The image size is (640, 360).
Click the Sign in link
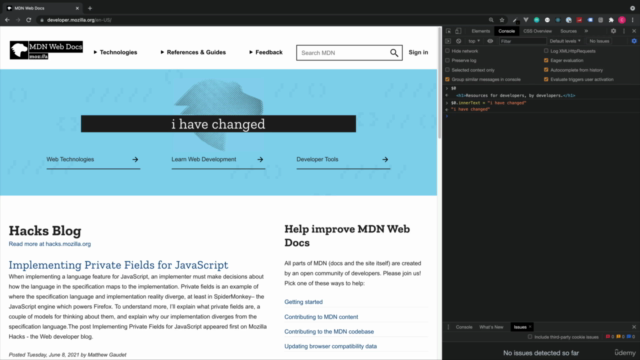(x=418, y=52)
